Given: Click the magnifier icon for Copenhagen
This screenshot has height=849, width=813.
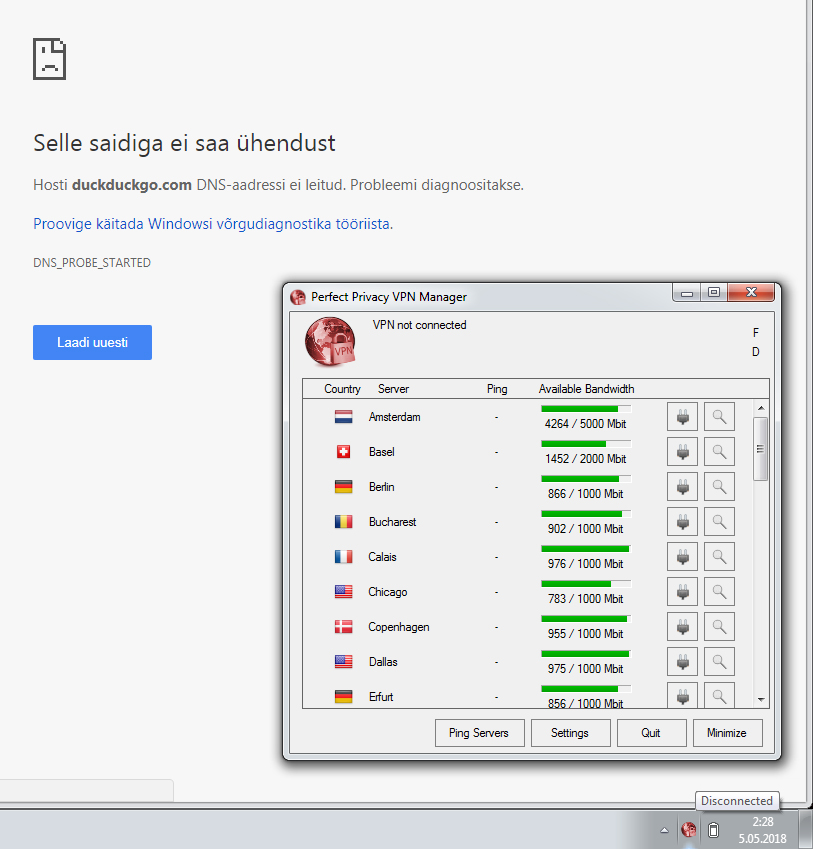Looking at the screenshot, I should point(719,627).
